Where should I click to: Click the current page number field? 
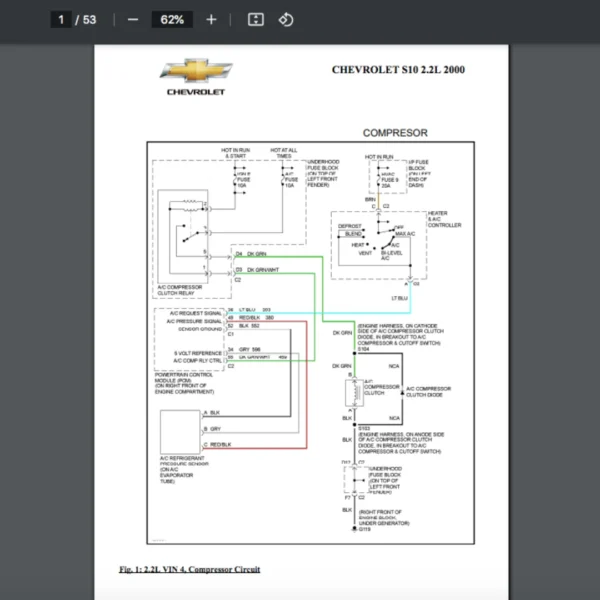click(61, 20)
